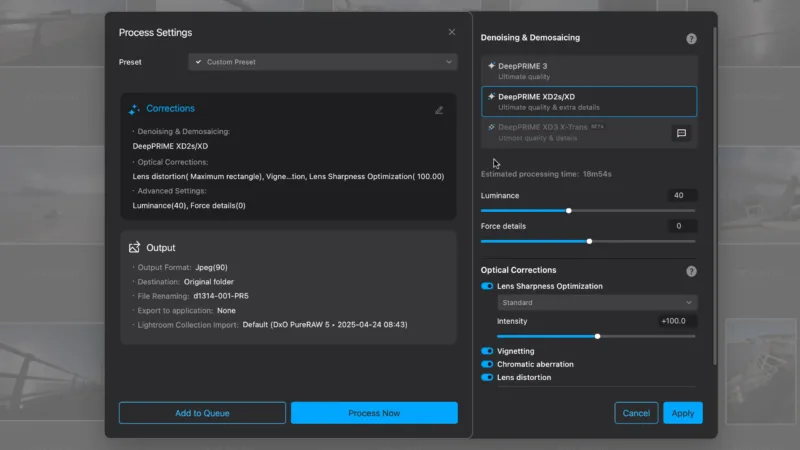800x450 pixels.
Task: Toggle Lens Sharpness Optimization switch
Action: [487, 286]
